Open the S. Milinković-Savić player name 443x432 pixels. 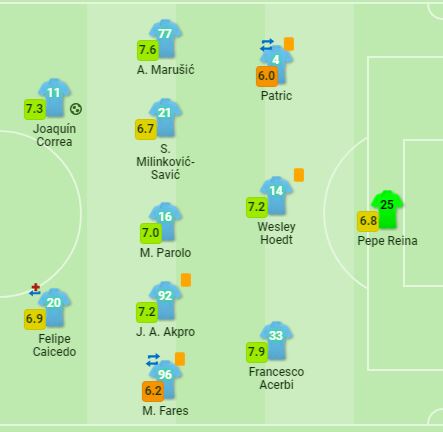(x=165, y=162)
